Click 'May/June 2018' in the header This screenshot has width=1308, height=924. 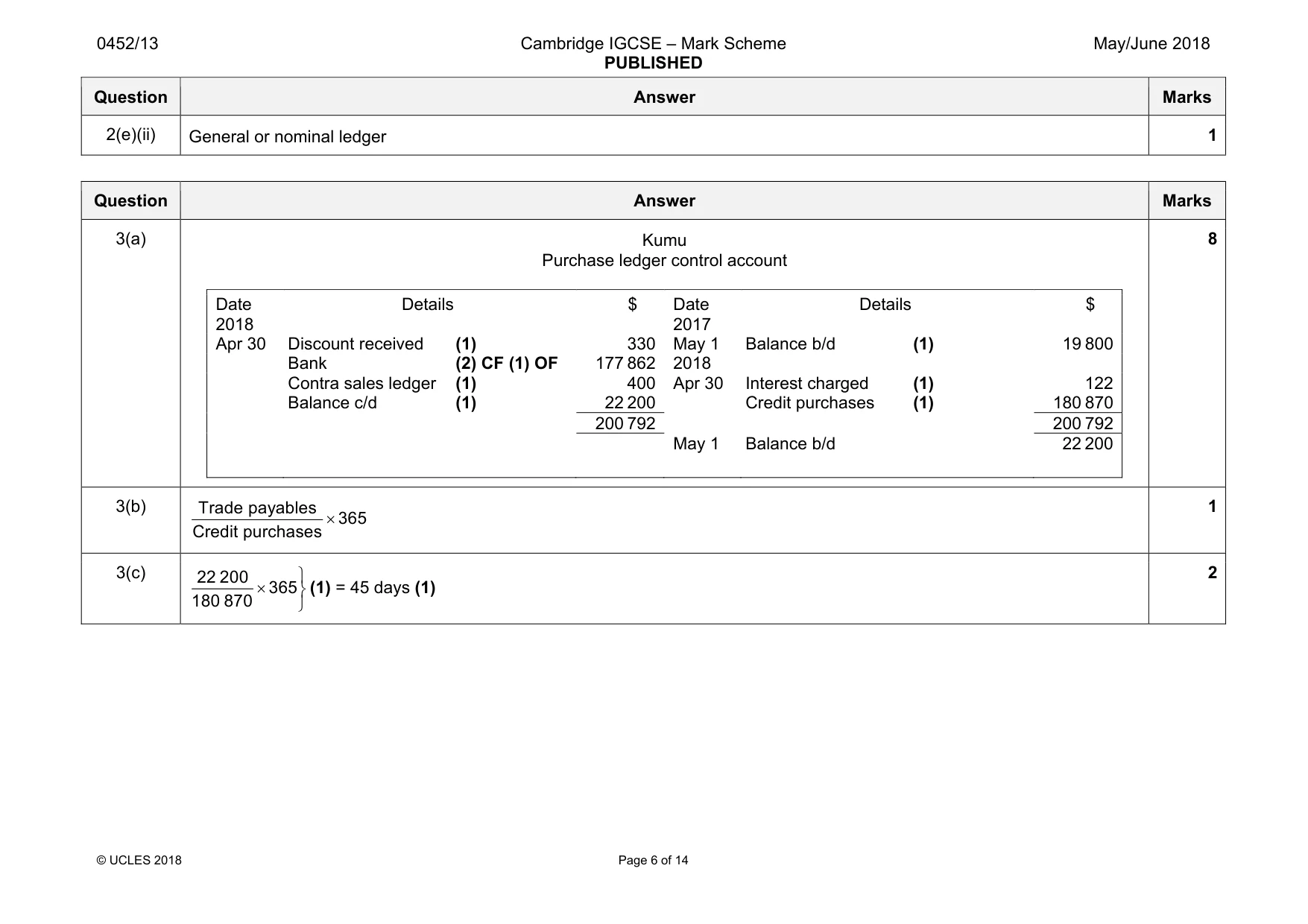[1151, 43]
